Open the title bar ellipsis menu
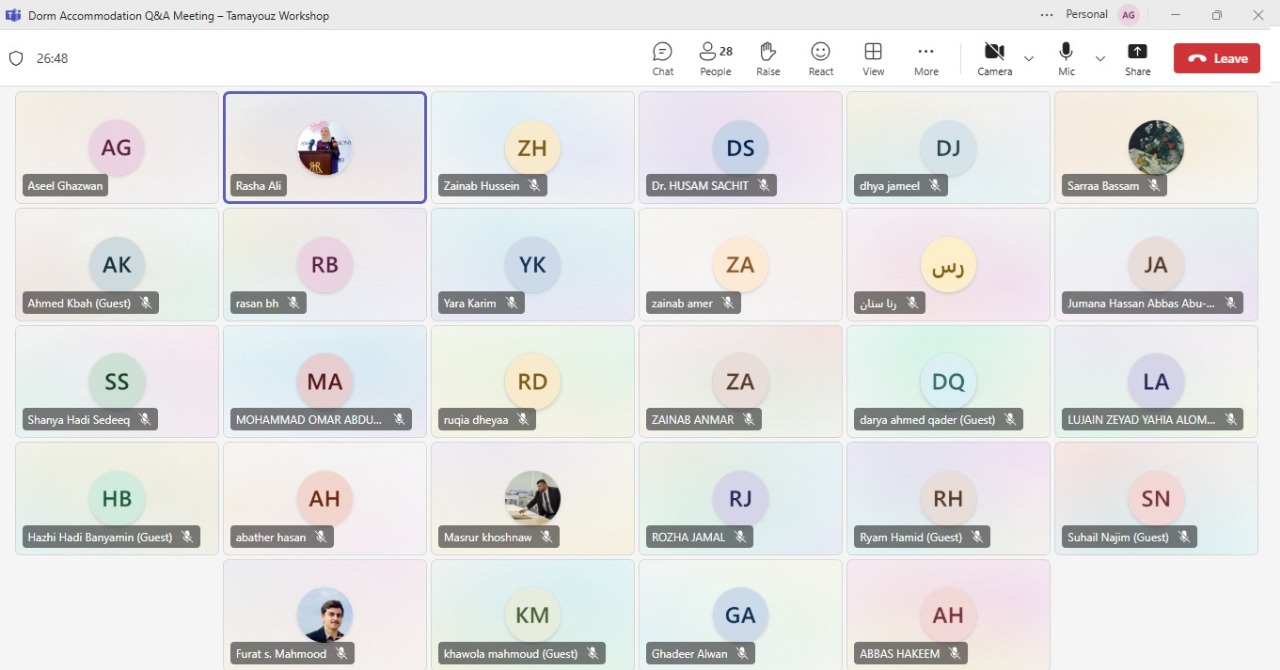The width and height of the screenshot is (1280, 670). (x=1047, y=15)
